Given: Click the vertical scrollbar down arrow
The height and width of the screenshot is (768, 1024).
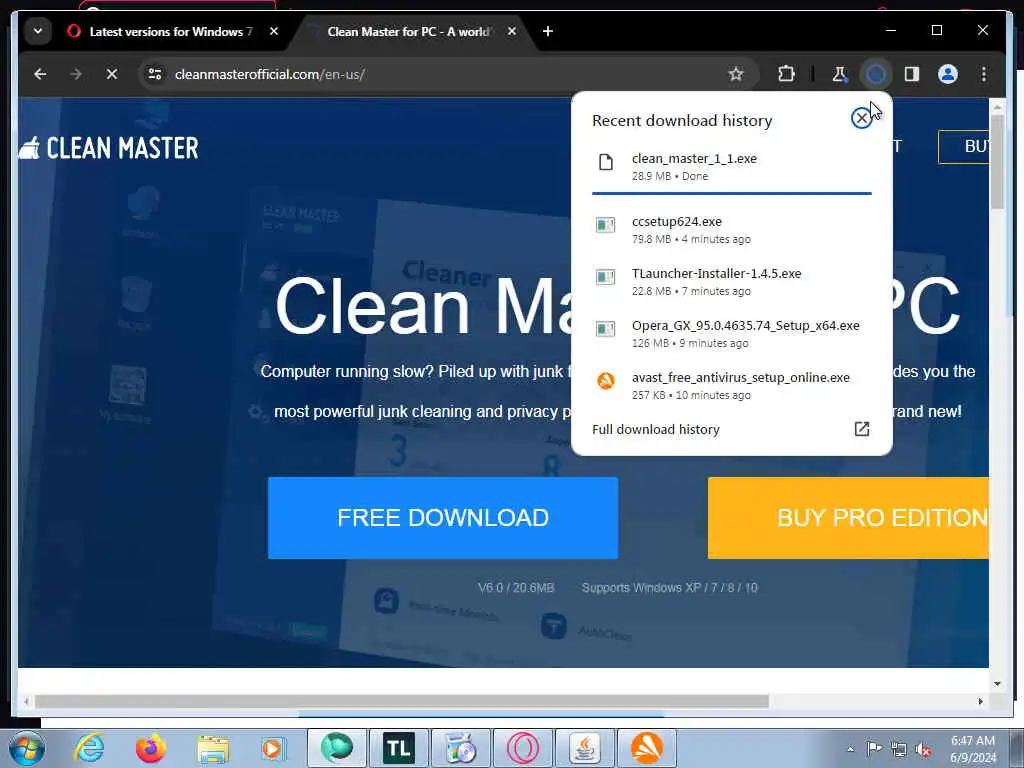Looking at the screenshot, I should [x=997, y=684].
